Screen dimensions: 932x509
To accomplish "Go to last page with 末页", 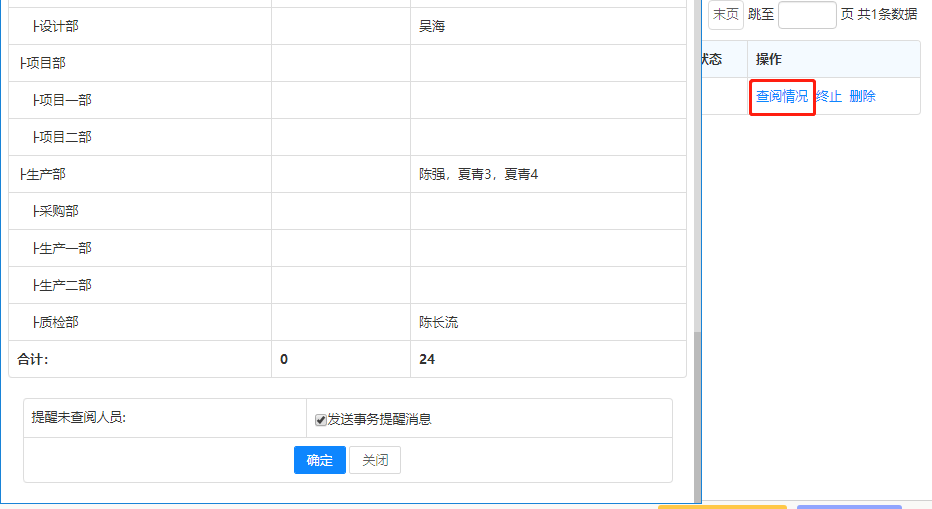I will point(726,14).
